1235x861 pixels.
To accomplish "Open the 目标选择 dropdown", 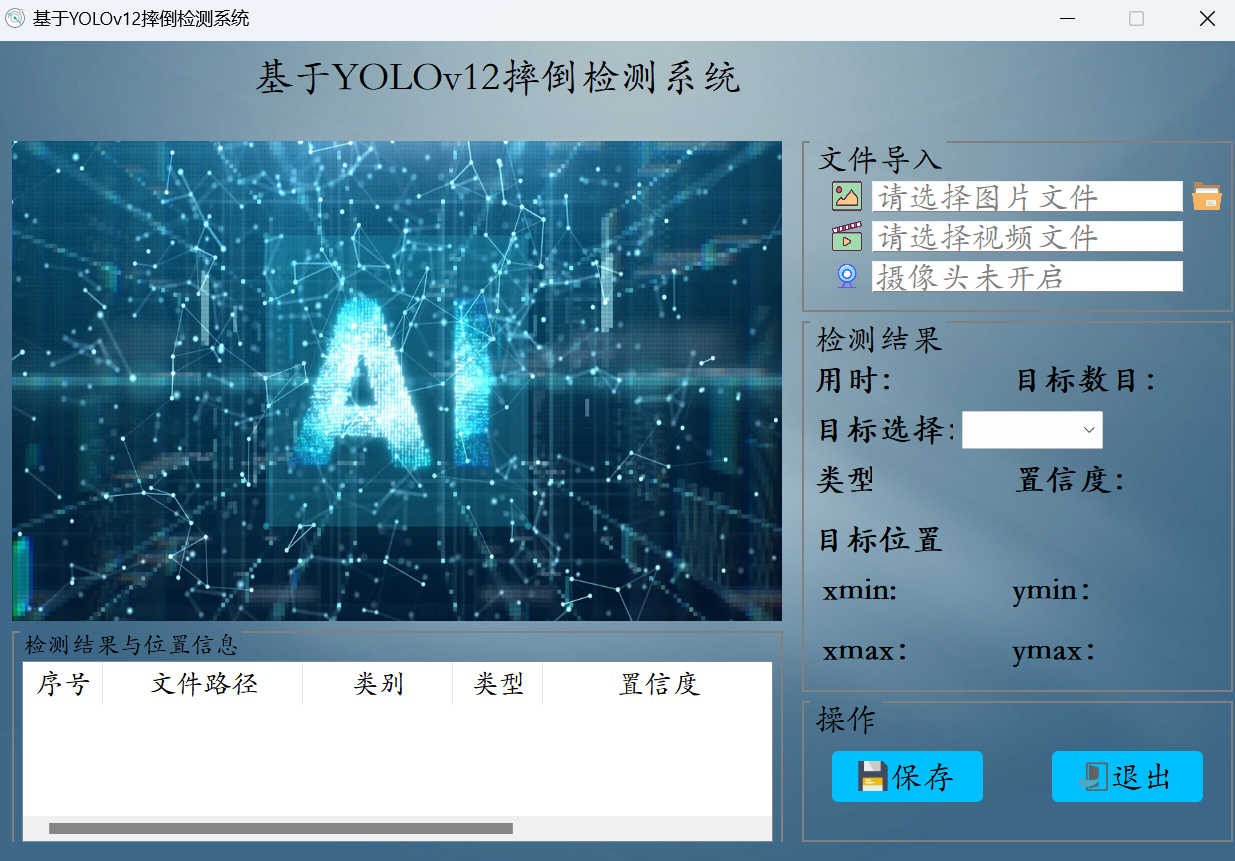I will (1032, 430).
